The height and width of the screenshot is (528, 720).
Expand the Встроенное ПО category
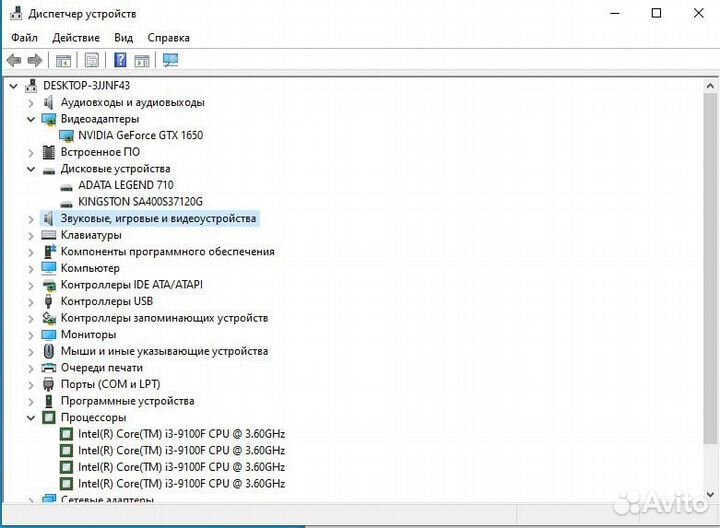pyautogui.click(x=31, y=152)
